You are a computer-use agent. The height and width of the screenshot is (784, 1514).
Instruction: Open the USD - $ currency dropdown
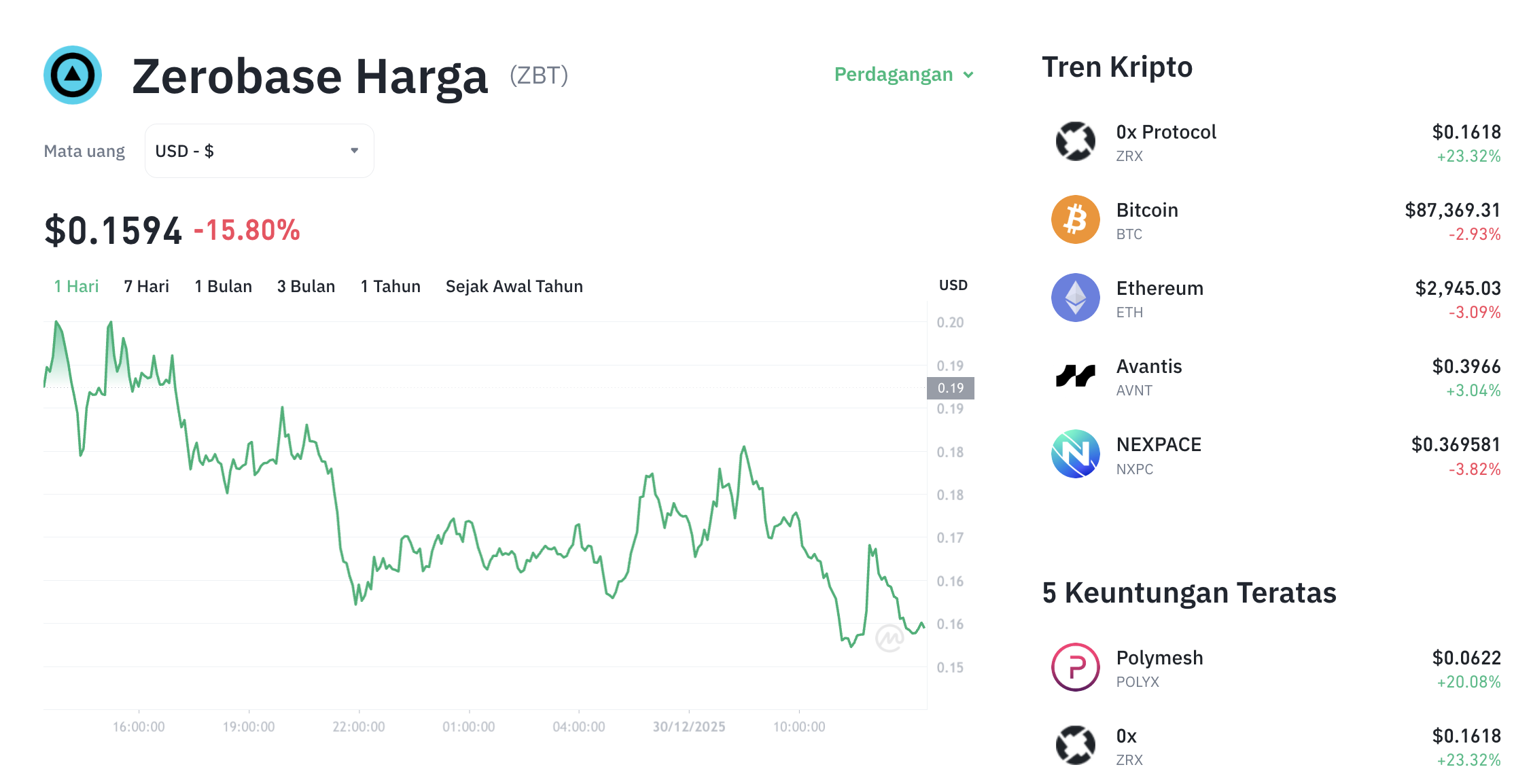258,150
